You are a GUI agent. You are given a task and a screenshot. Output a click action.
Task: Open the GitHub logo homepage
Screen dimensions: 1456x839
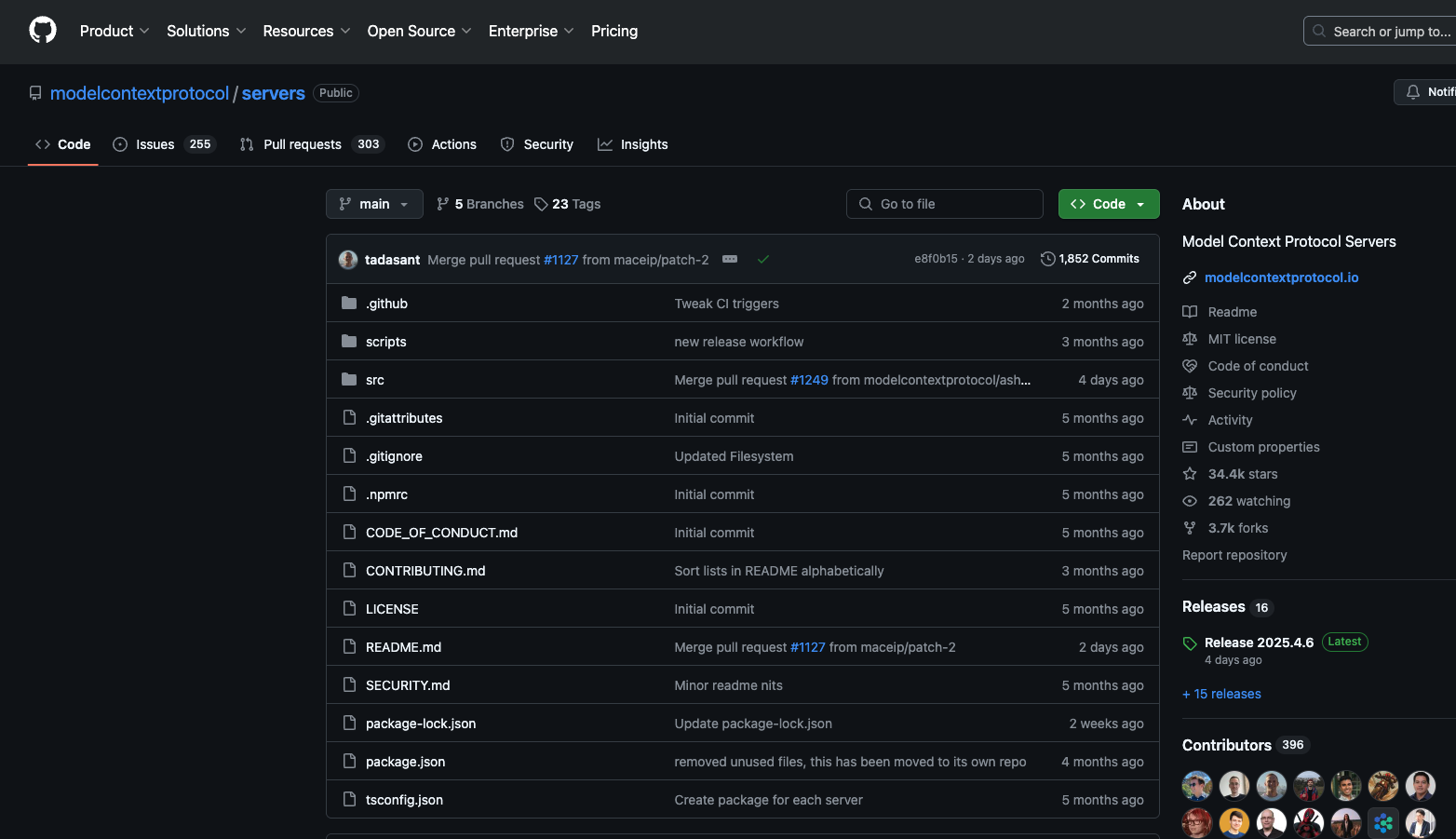[x=43, y=31]
